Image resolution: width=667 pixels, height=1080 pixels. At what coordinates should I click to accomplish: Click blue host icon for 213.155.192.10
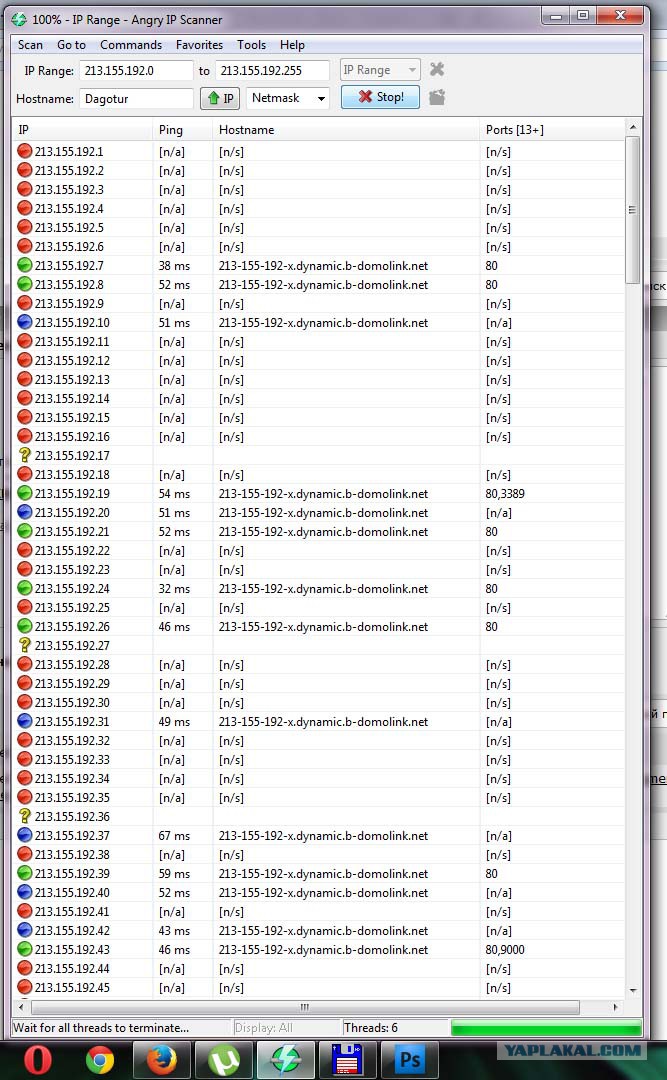click(x=25, y=322)
